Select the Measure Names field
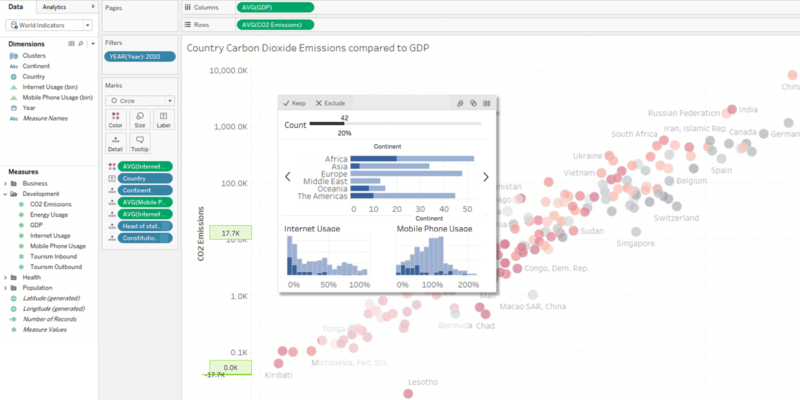Viewport: 800px width, 400px height. (x=45, y=118)
